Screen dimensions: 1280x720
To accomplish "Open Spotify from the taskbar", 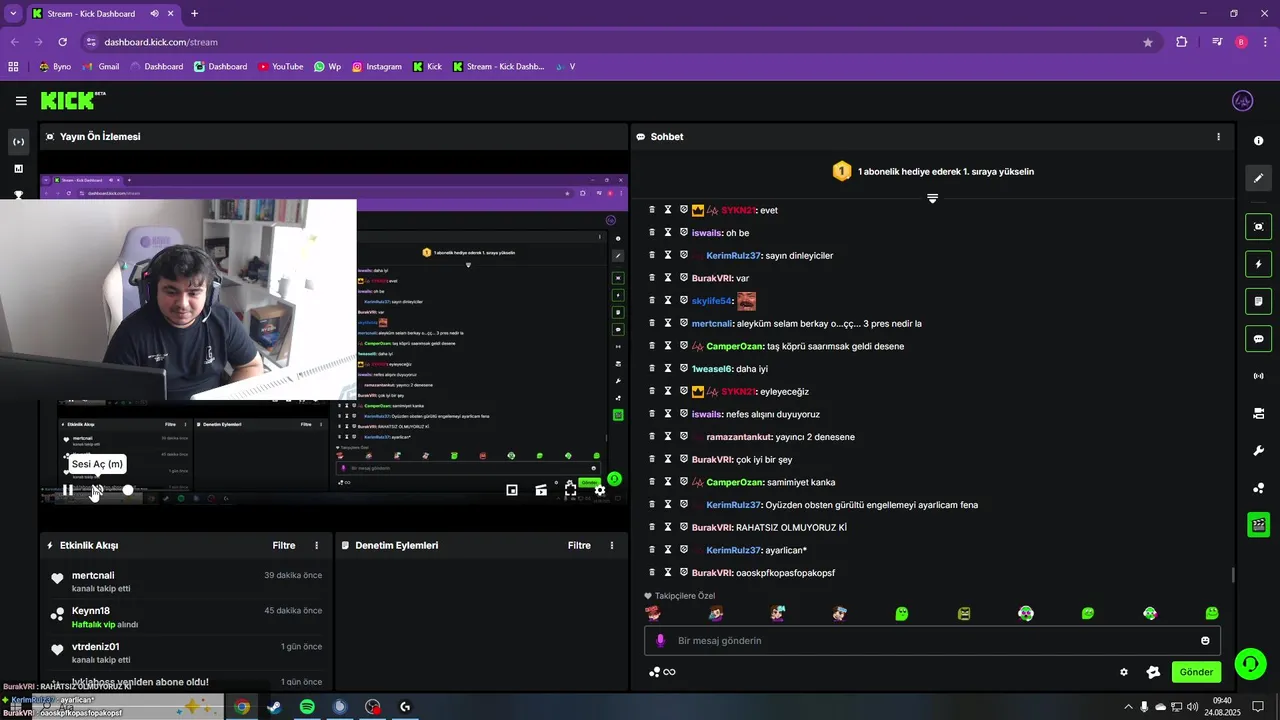I will [x=307, y=707].
